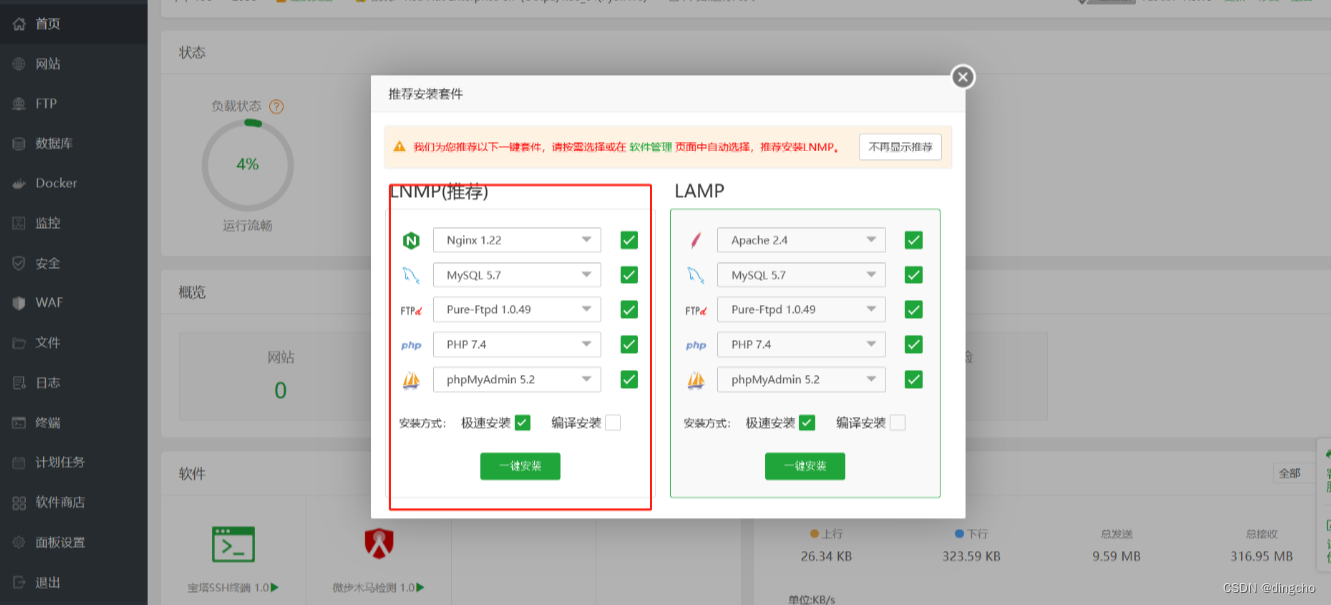Screen dimensions: 1331x605
Task: Click the Pure-Ftpd FTP icon in LAMP
Action: 695,310
